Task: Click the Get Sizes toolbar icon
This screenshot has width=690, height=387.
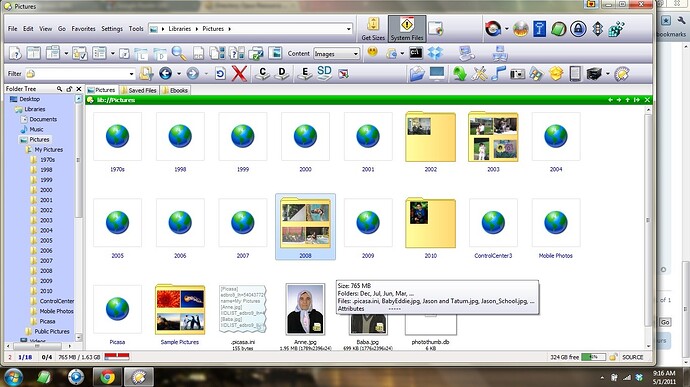Action: pyautogui.click(x=373, y=29)
